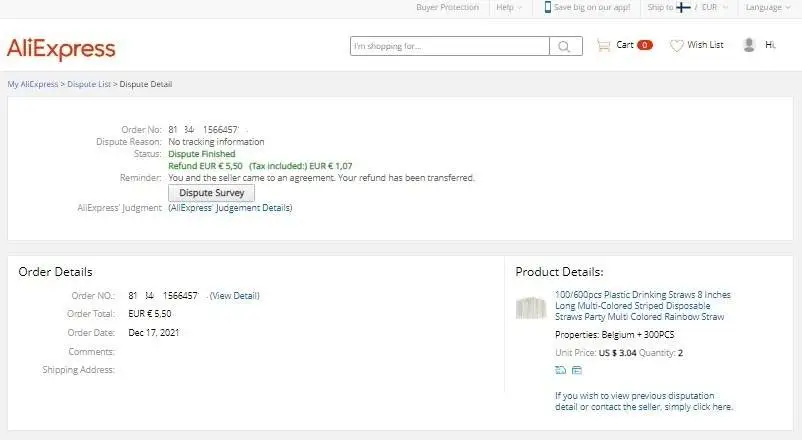Click the Product Details heading
The width and height of the screenshot is (802, 440).
[559, 272]
